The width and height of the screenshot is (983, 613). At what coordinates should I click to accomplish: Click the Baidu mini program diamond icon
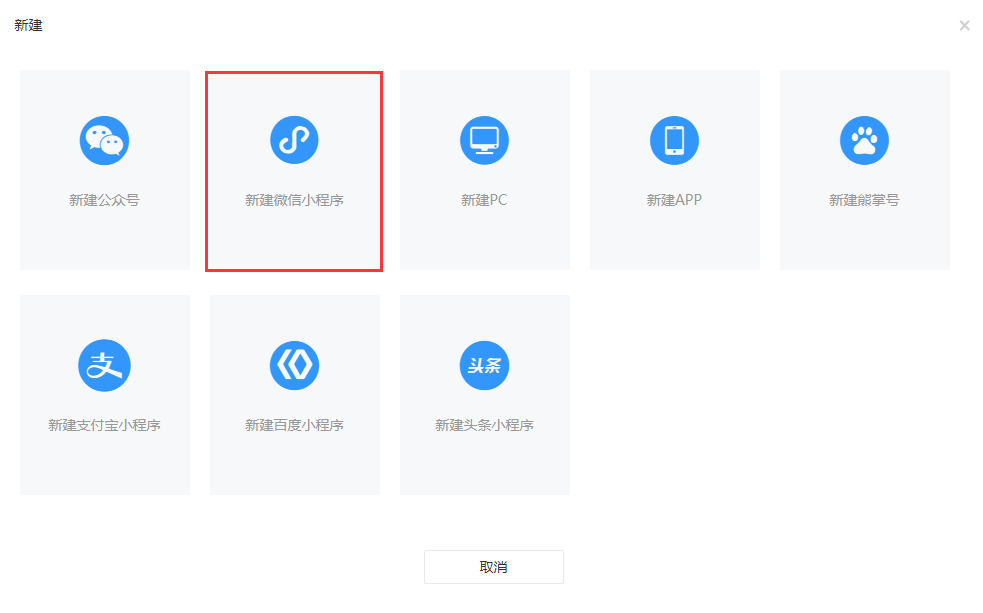pyautogui.click(x=294, y=365)
